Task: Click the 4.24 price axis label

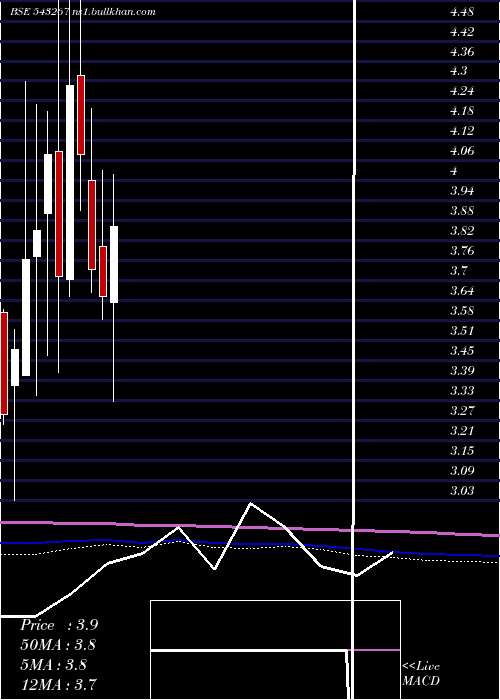Action: click(462, 91)
